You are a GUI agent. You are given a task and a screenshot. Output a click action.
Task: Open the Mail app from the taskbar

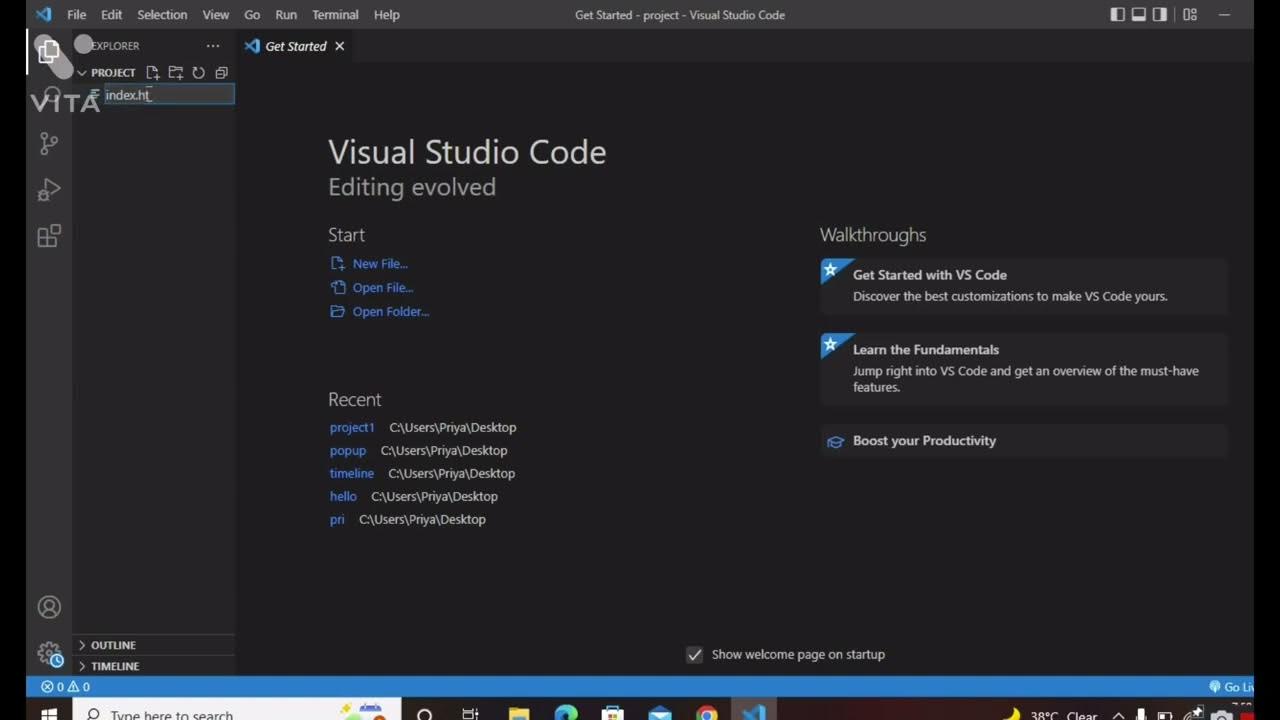coord(660,714)
